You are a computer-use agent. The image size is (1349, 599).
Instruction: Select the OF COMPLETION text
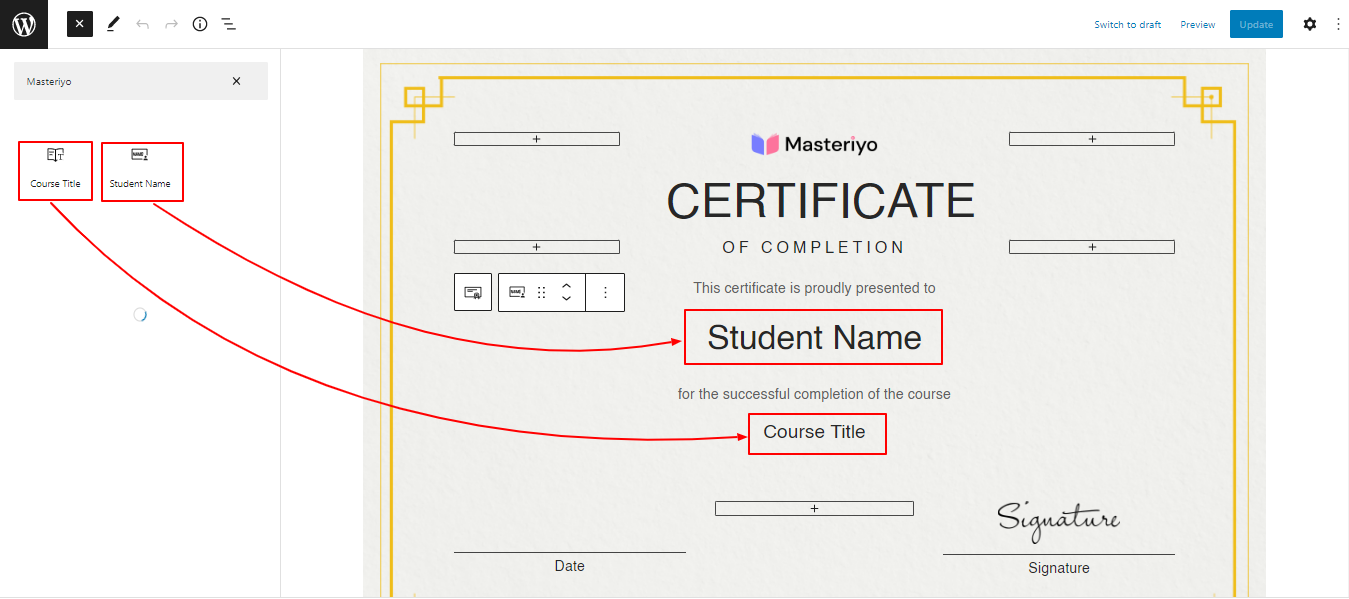click(x=814, y=247)
